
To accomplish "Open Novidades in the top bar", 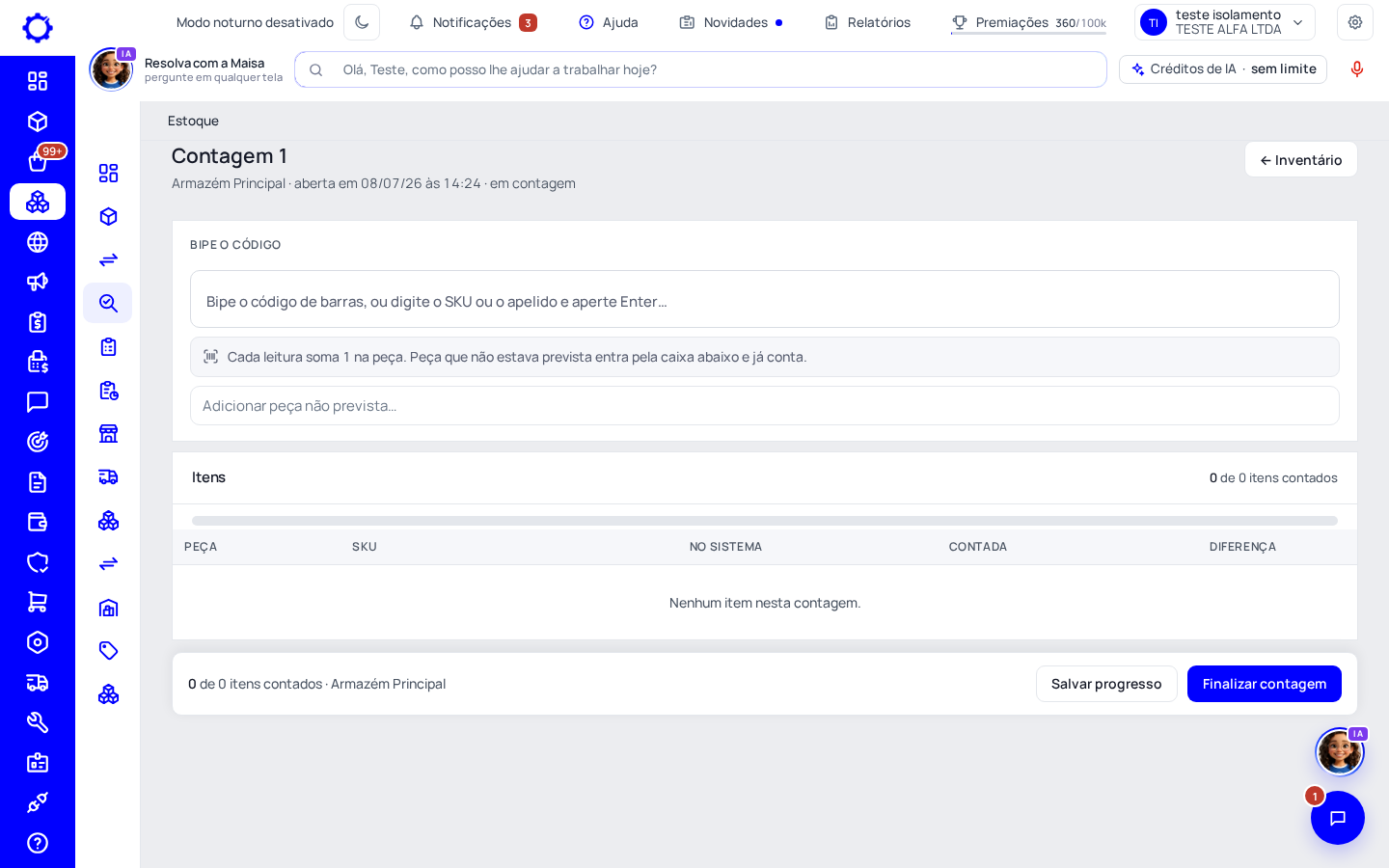I will coord(731,22).
